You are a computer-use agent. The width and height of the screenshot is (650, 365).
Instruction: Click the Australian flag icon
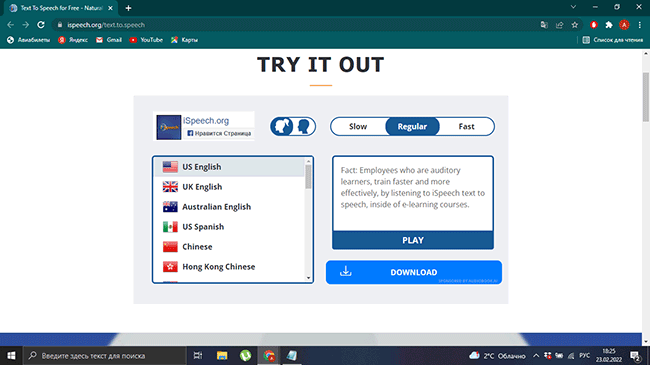(170, 207)
